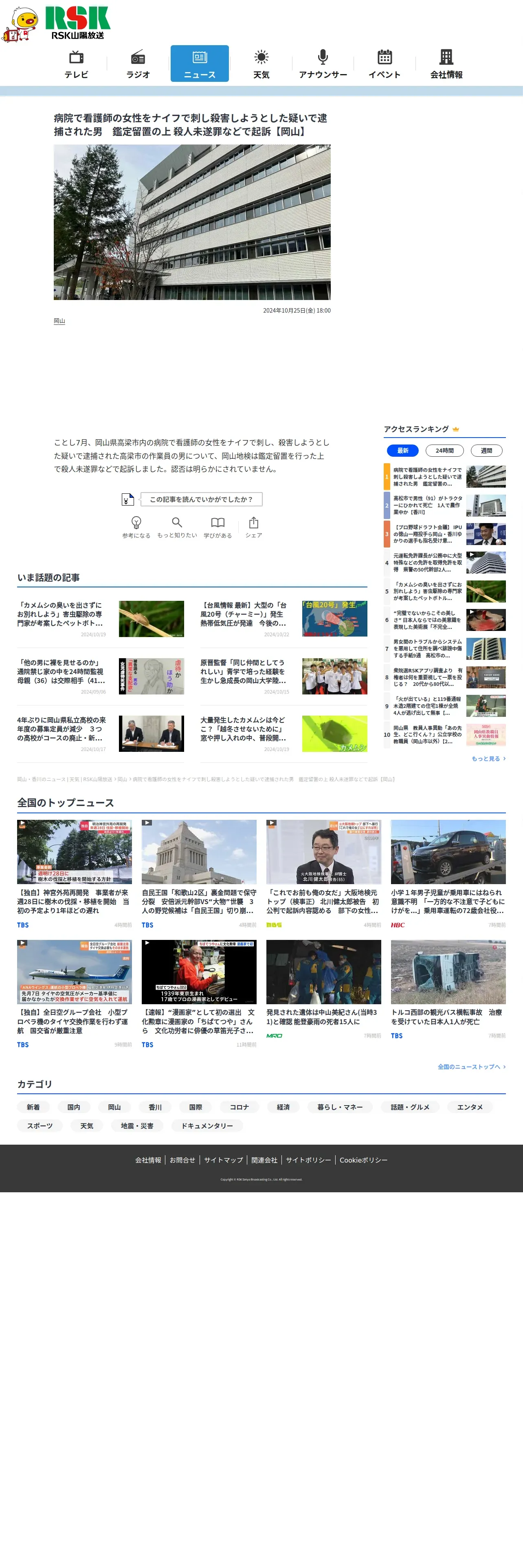This screenshot has height=1568, width=523.
Task: Open footer Cookieポリシー link
Action: 363,1160
